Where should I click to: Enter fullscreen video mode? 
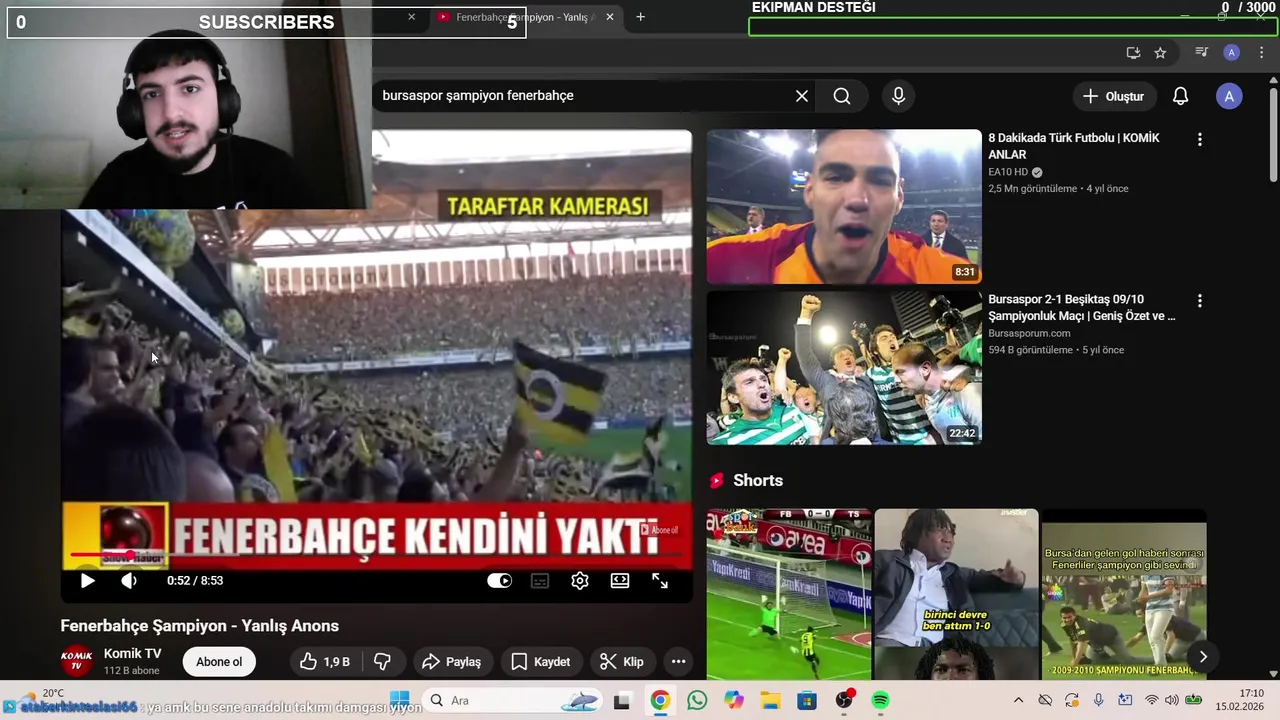click(x=660, y=581)
